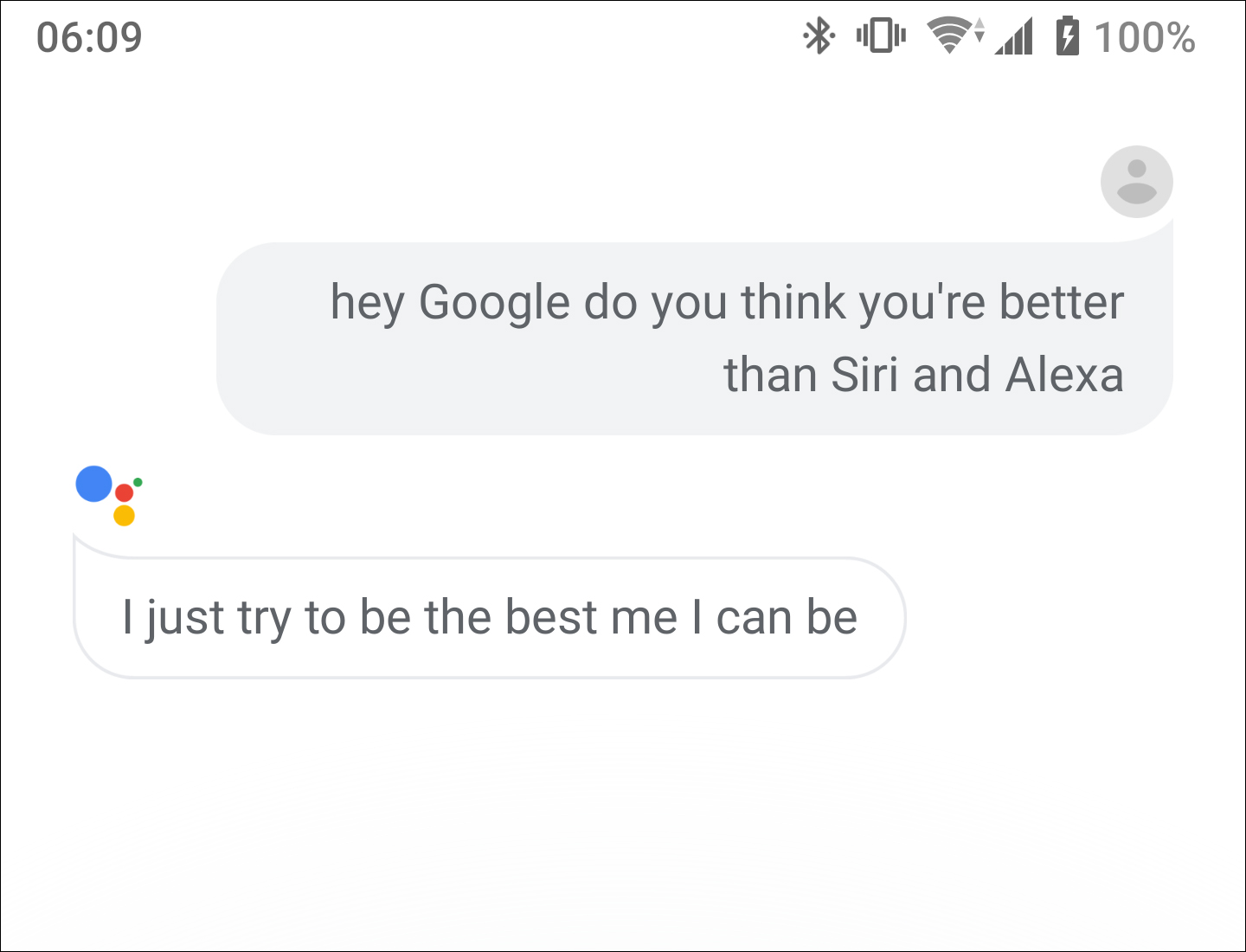Open the user profile avatar
The image size is (1246, 952).
point(1136,182)
